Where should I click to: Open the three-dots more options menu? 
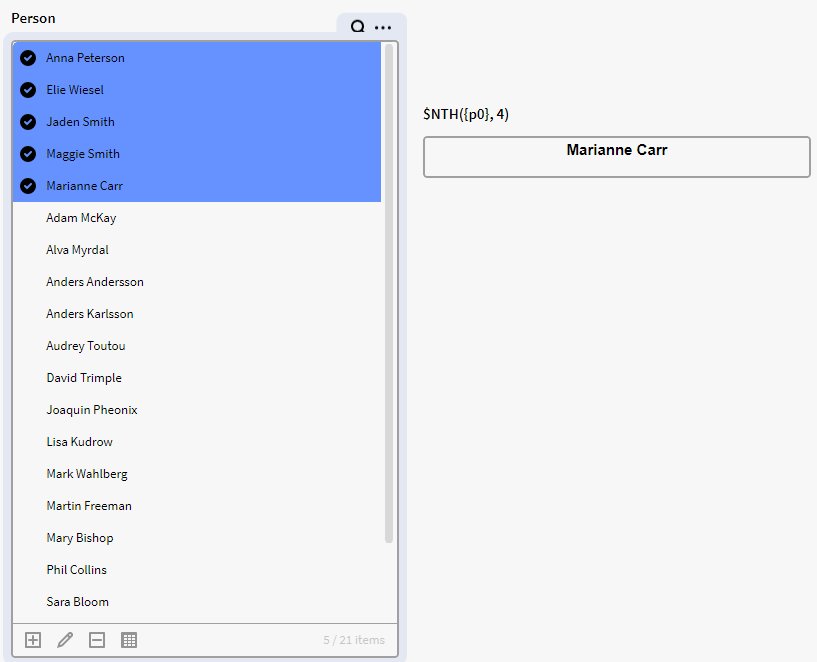pos(383,28)
